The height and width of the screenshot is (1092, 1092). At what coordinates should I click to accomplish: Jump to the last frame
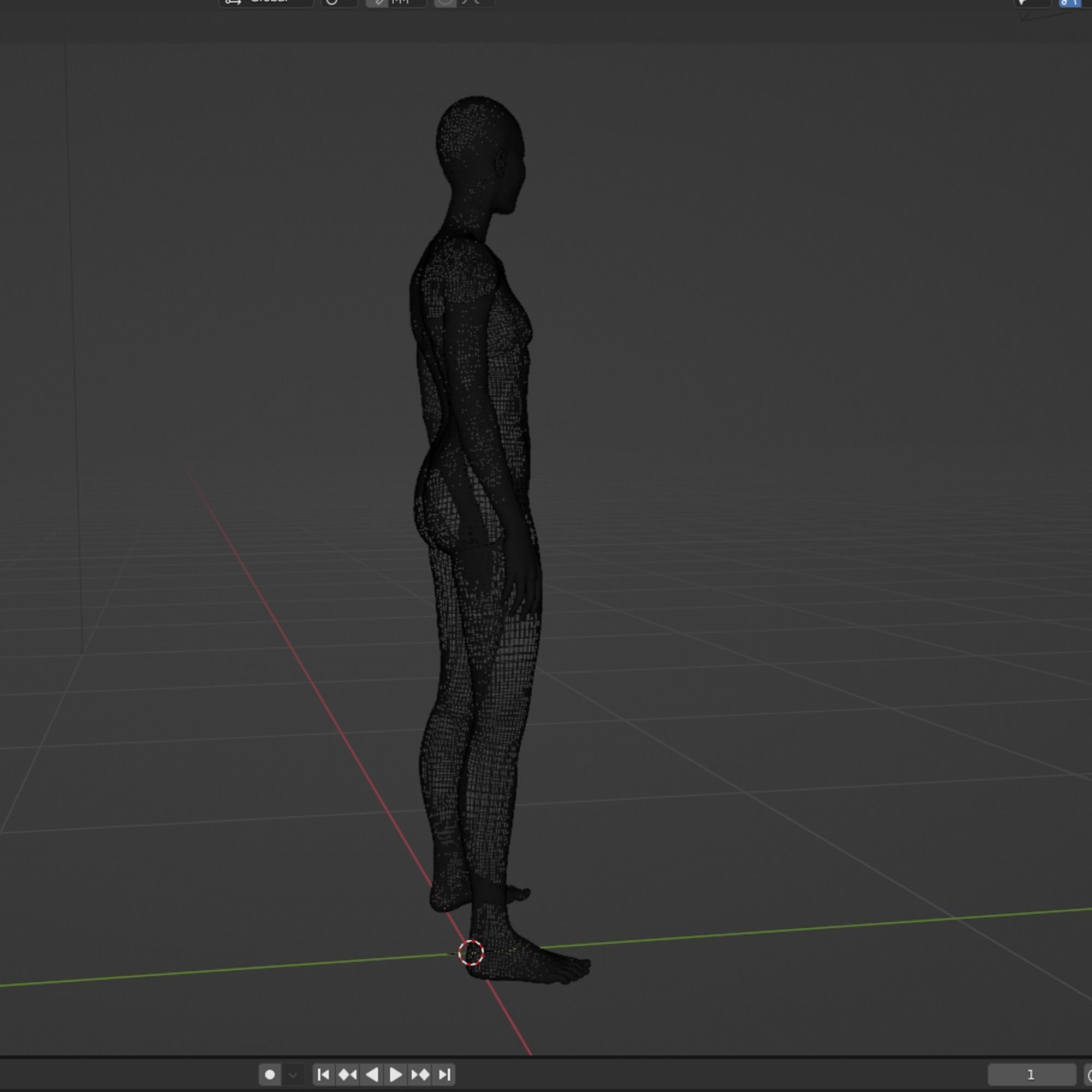click(x=444, y=1075)
